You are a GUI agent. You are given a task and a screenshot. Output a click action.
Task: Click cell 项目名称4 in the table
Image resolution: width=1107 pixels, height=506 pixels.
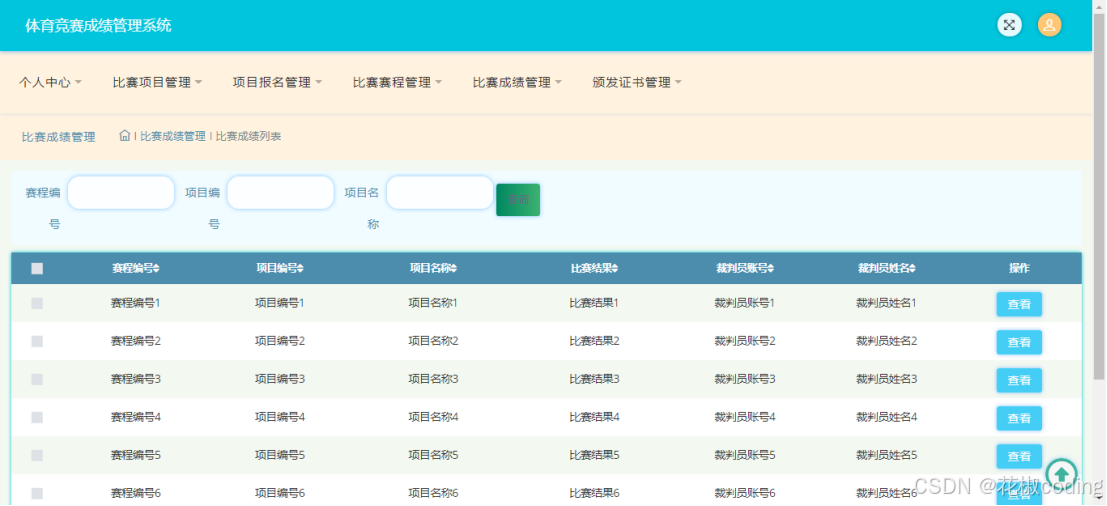tap(433, 418)
